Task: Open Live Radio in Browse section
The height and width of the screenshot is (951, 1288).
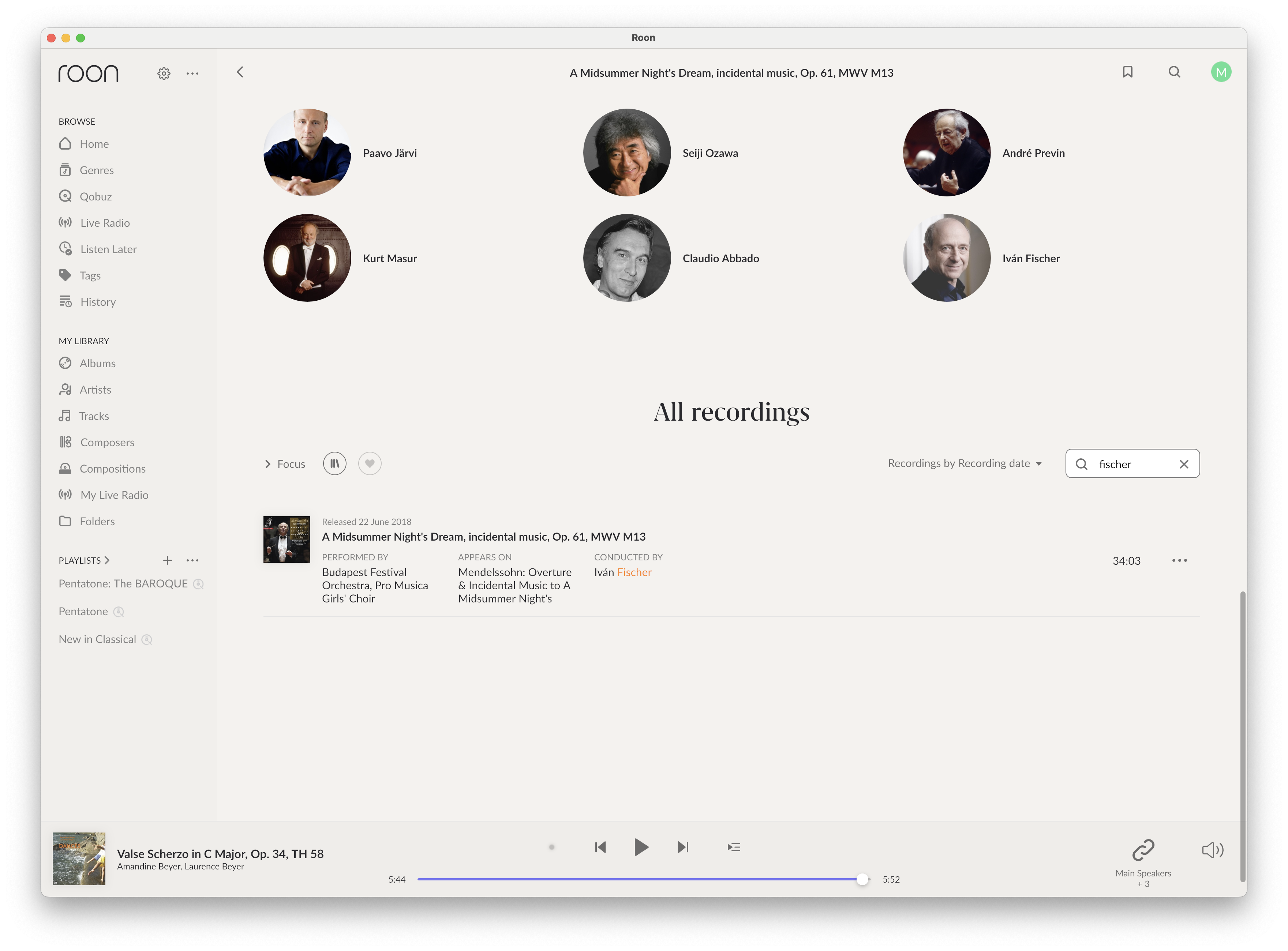Action: click(x=94, y=223)
